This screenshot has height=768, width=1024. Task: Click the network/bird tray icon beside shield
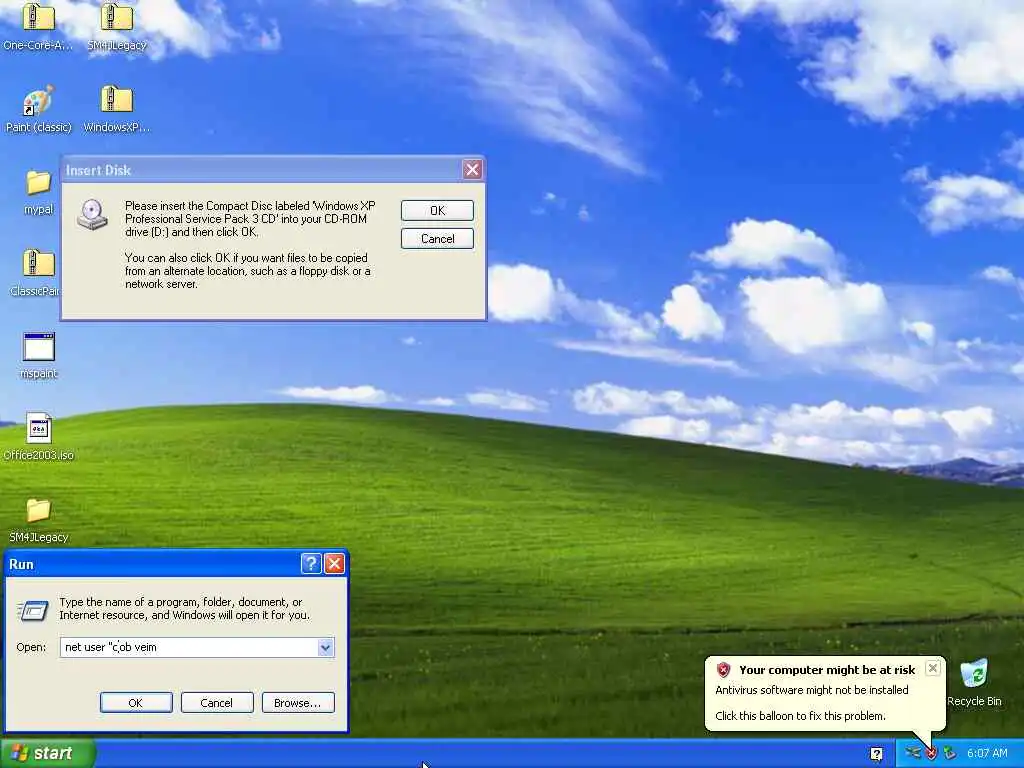pyautogui.click(x=912, y=753)
